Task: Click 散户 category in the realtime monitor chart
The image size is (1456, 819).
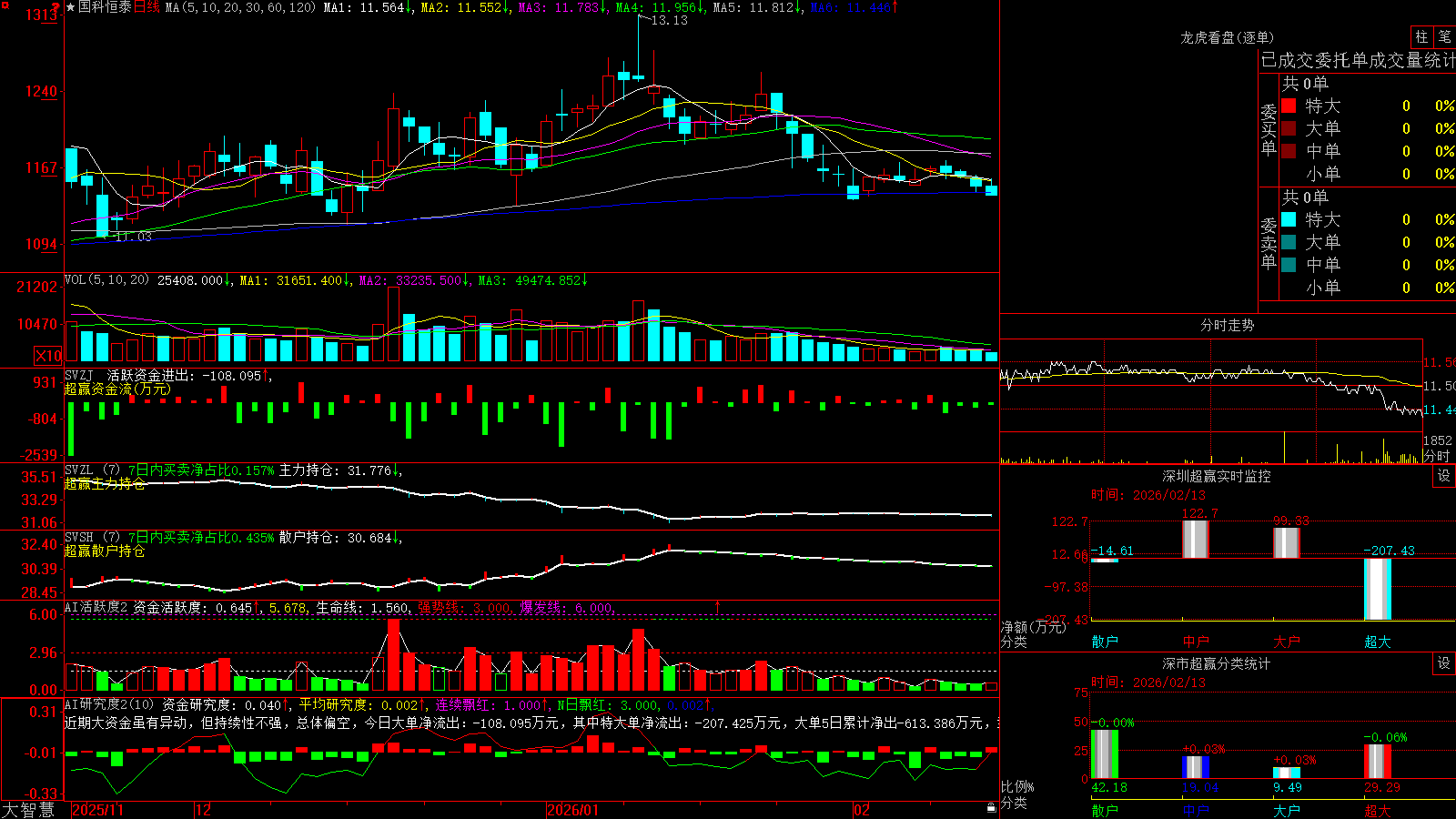Action: click(1105, 642)
